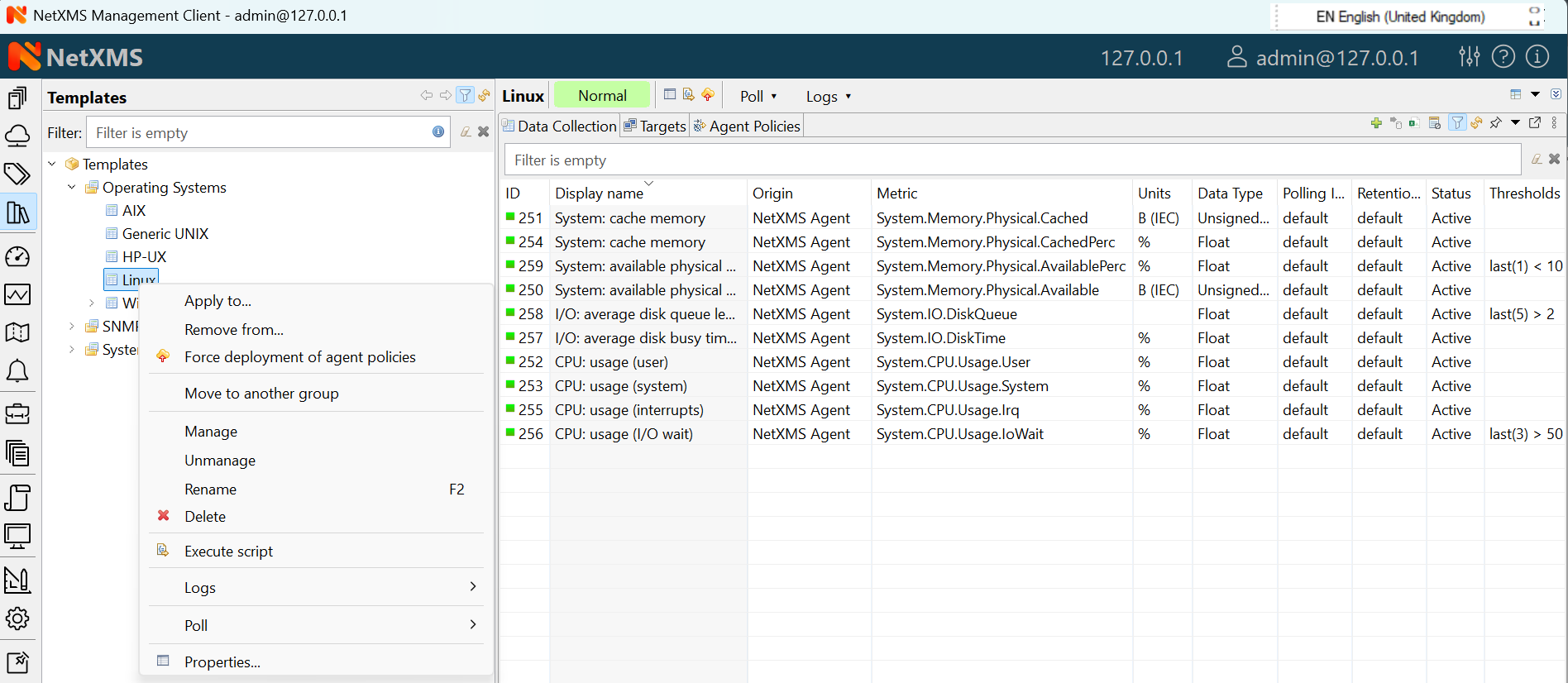The height and width of the screenshot is (683, 1568).
Task: Sort table by the Metric column header
Action: (x=897, y=193)
